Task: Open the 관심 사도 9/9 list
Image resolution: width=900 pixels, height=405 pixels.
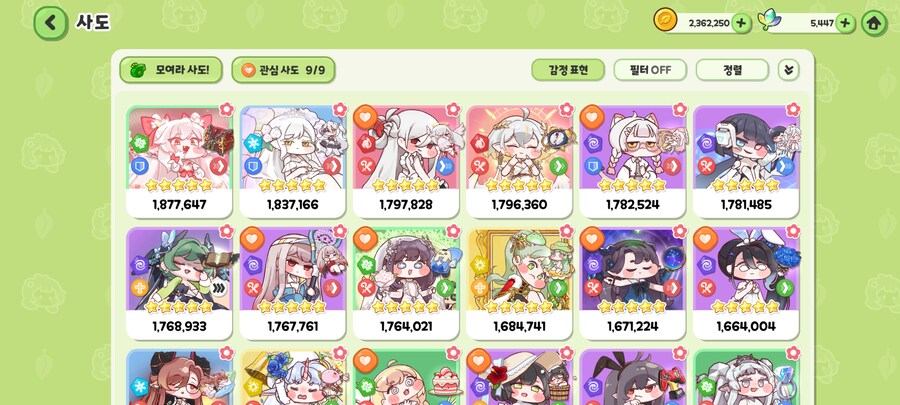Action: [x=284, y=70]
